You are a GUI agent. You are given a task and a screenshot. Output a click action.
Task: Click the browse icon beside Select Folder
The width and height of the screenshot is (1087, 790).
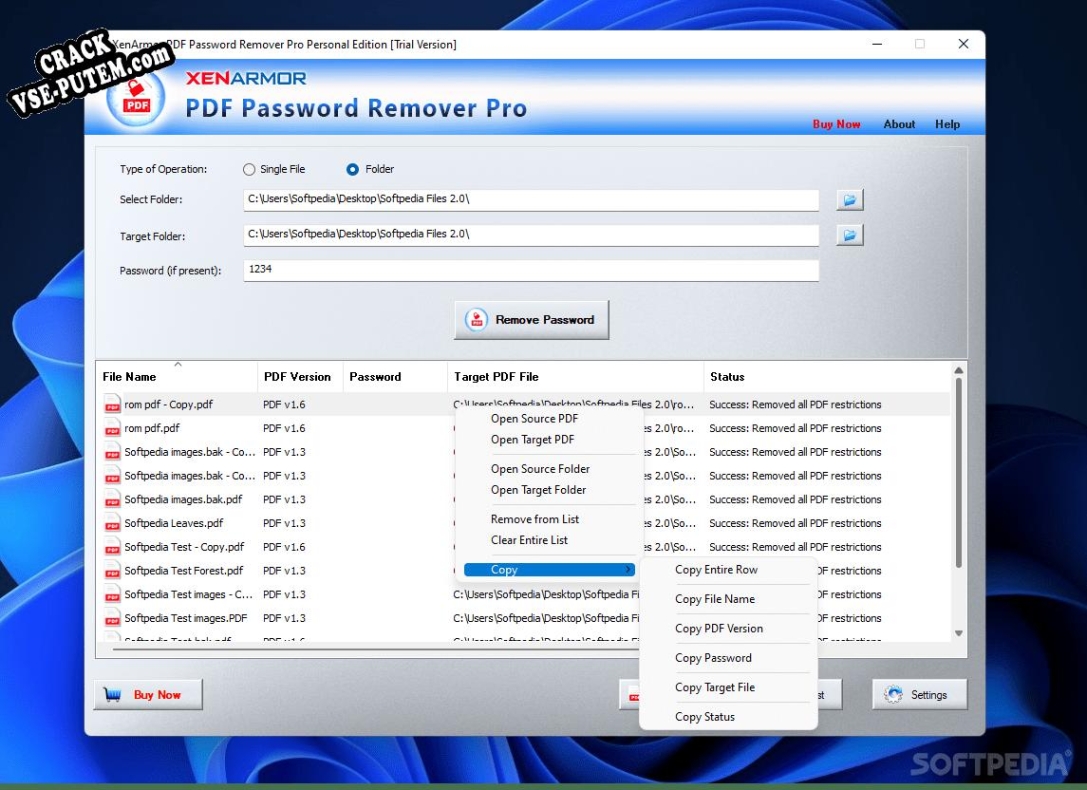(x=849, y=200)
